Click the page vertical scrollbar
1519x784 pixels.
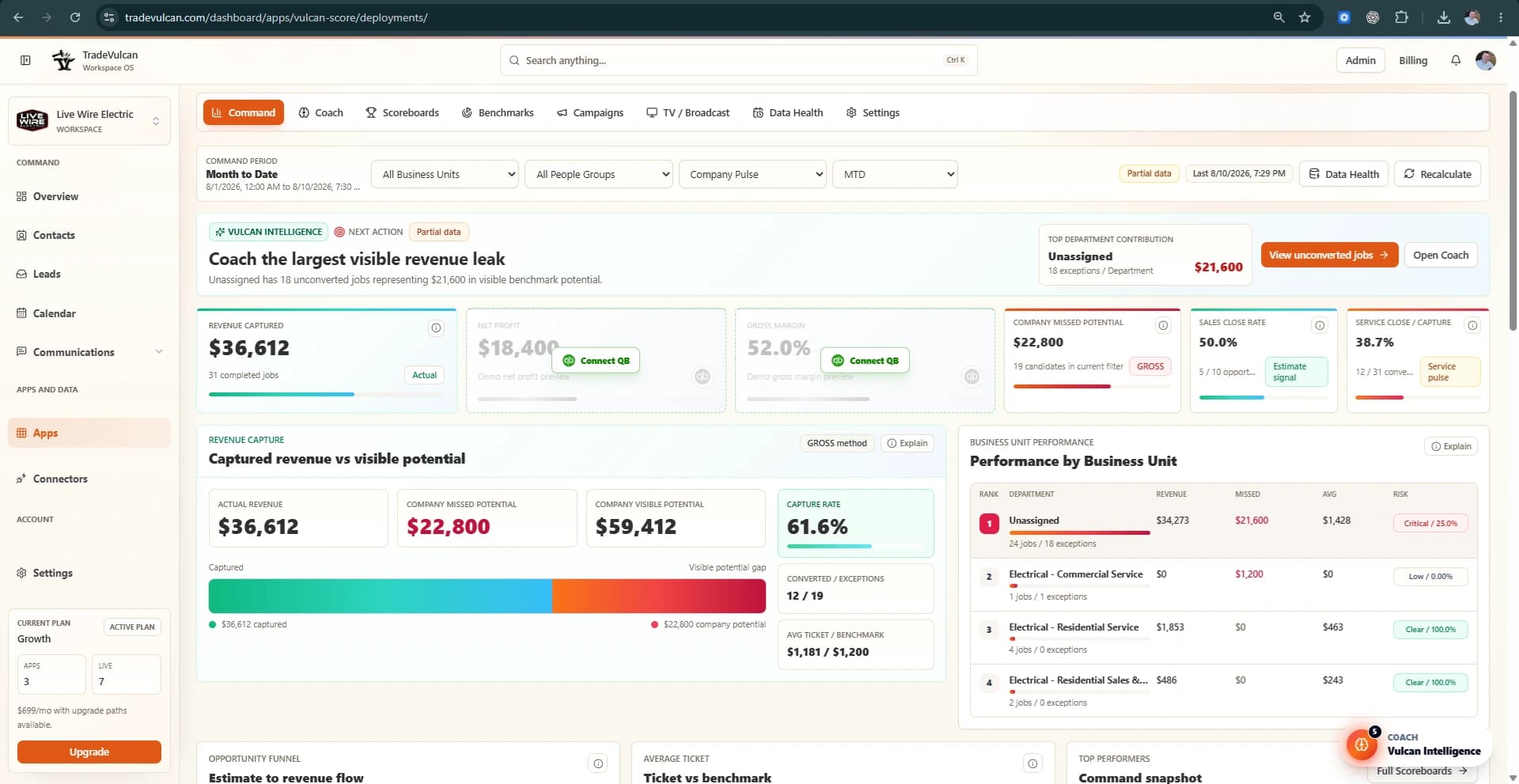tap(1513, 210)
